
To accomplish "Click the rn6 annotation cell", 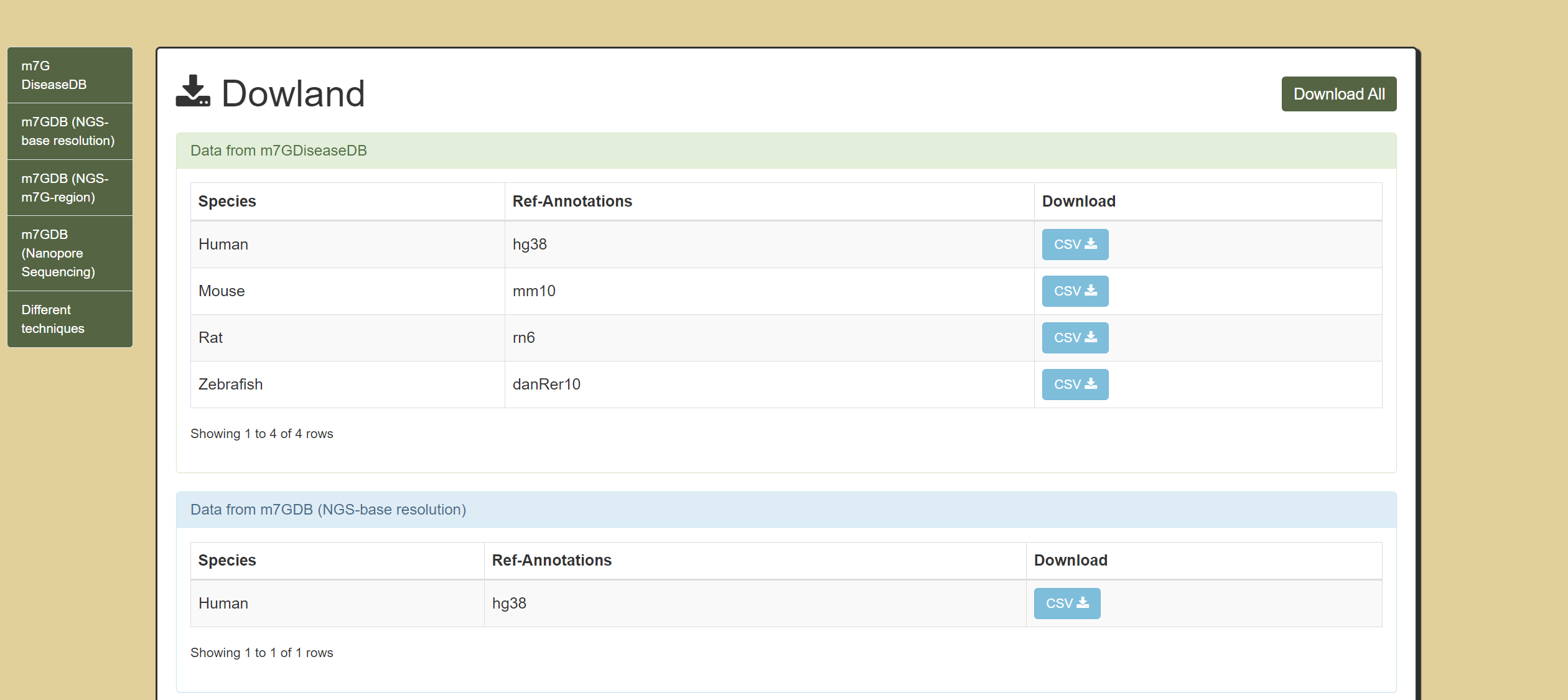I will pyautogui.click(x=769, y=338).
